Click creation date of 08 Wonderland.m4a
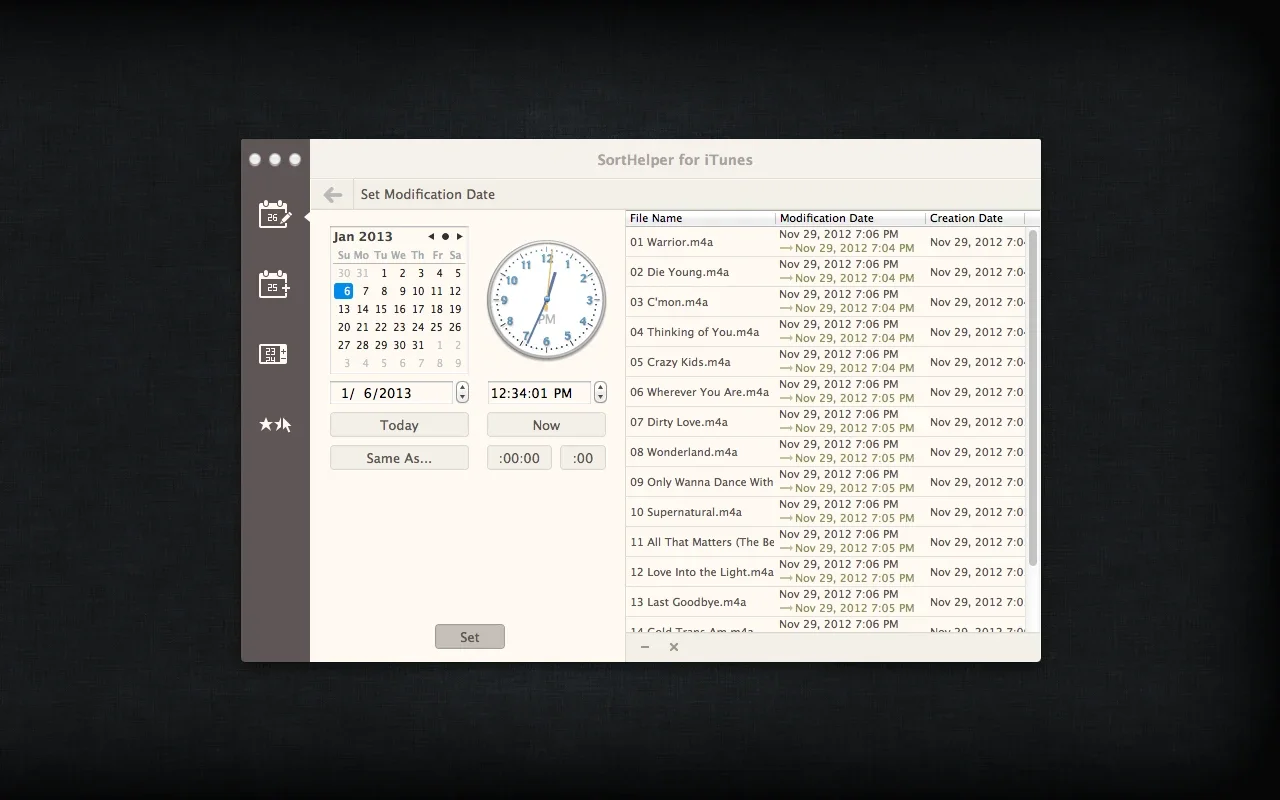Screen dimensions: 1280x800 pyautogui.click(x=977, y=452)
